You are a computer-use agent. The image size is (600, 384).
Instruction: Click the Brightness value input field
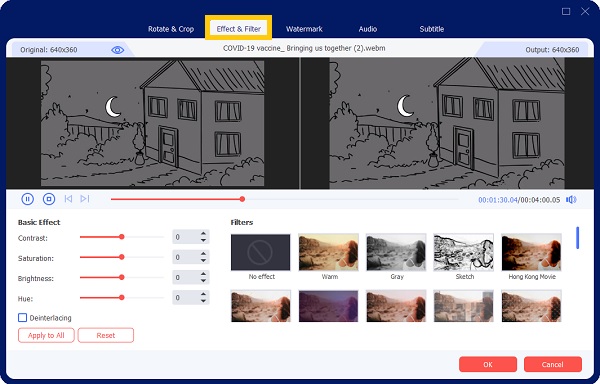tap(186, 278)
